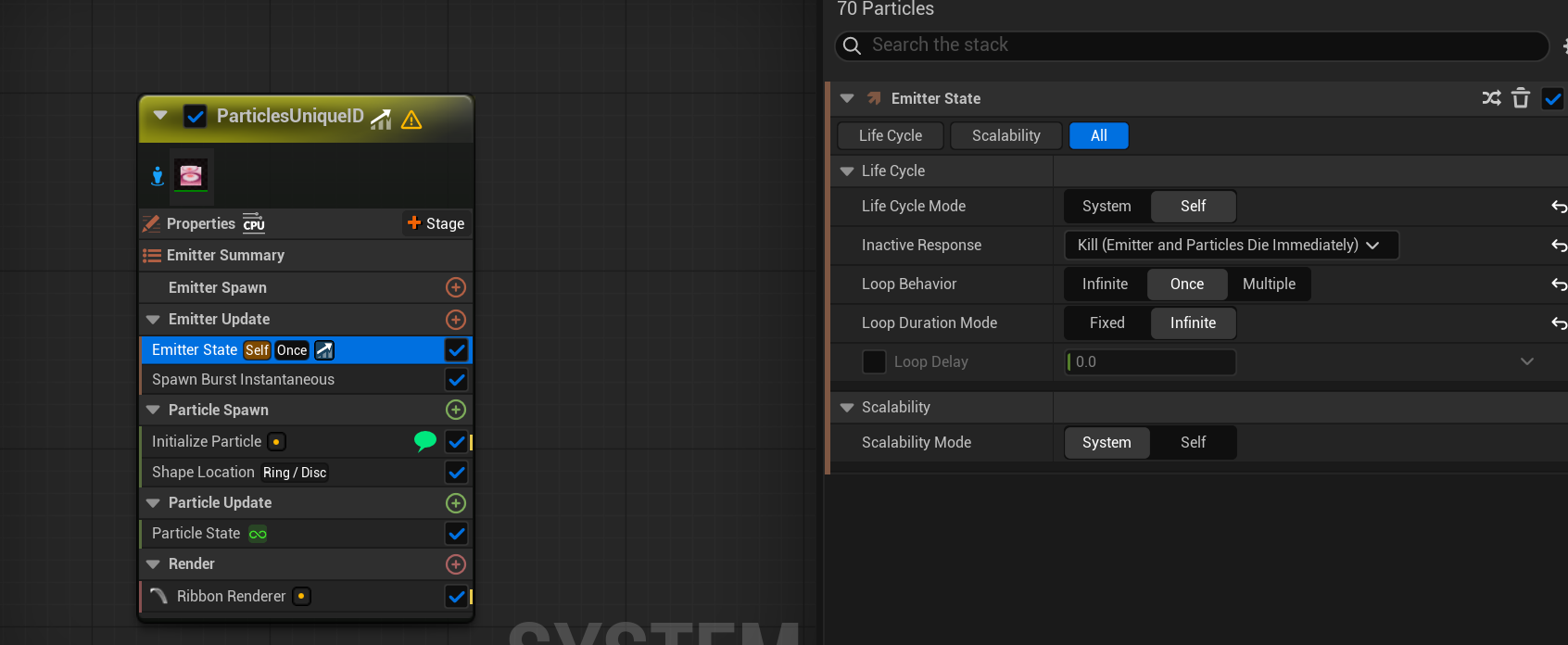The image size is (1568, 645).
Task: Switch to the Scalability filter tab
Action: 1005,135
